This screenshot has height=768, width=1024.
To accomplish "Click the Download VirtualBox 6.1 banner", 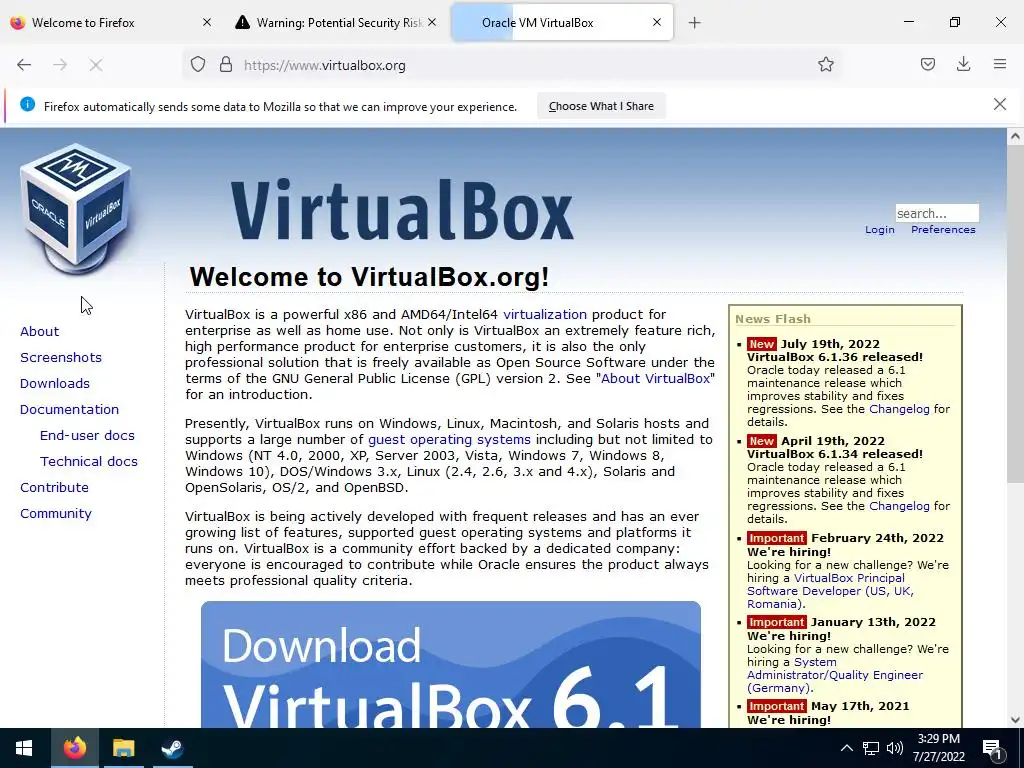I will (x=451, y=664).
